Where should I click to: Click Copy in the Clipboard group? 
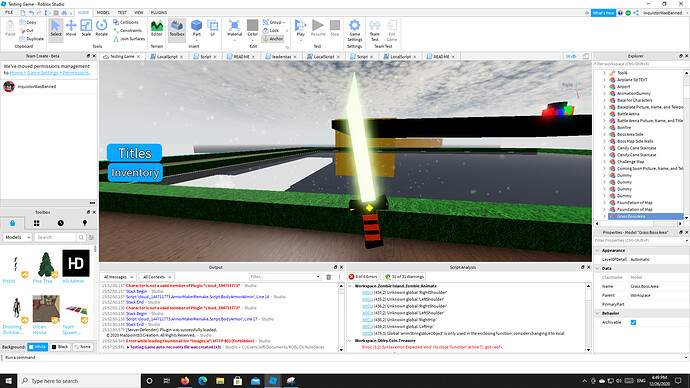(x=28, y=22)
